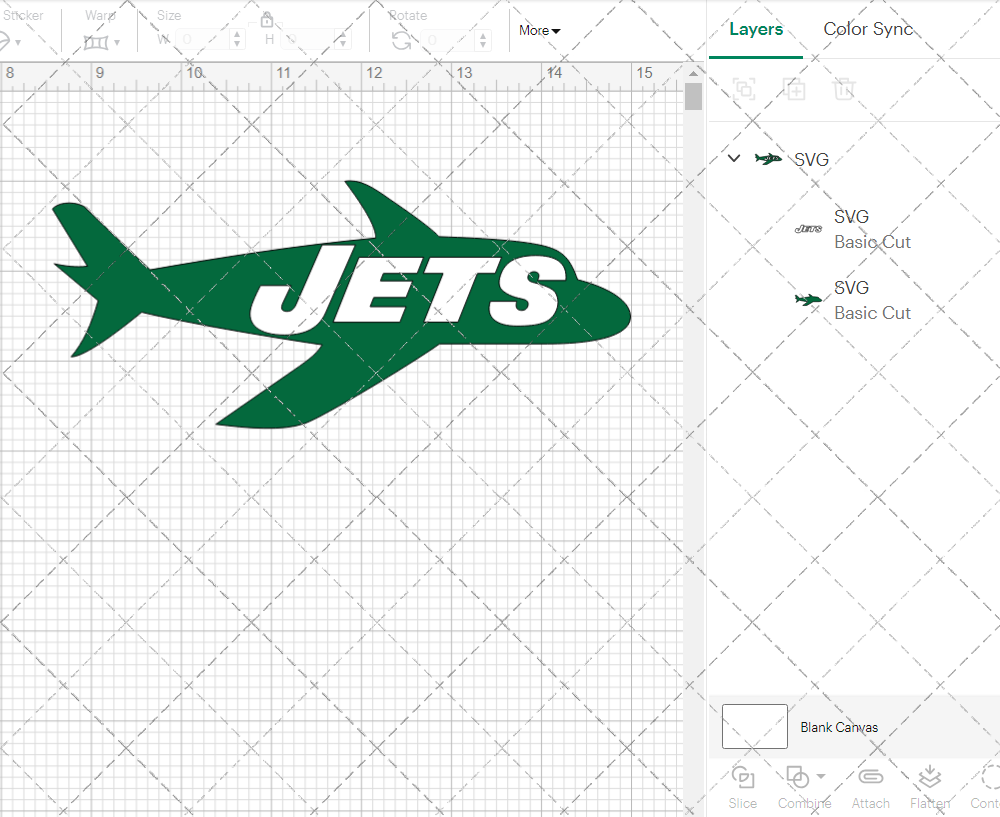Screen dimensions: 1000x817
Task: Click the Slice tool
Action: (743, 788)
